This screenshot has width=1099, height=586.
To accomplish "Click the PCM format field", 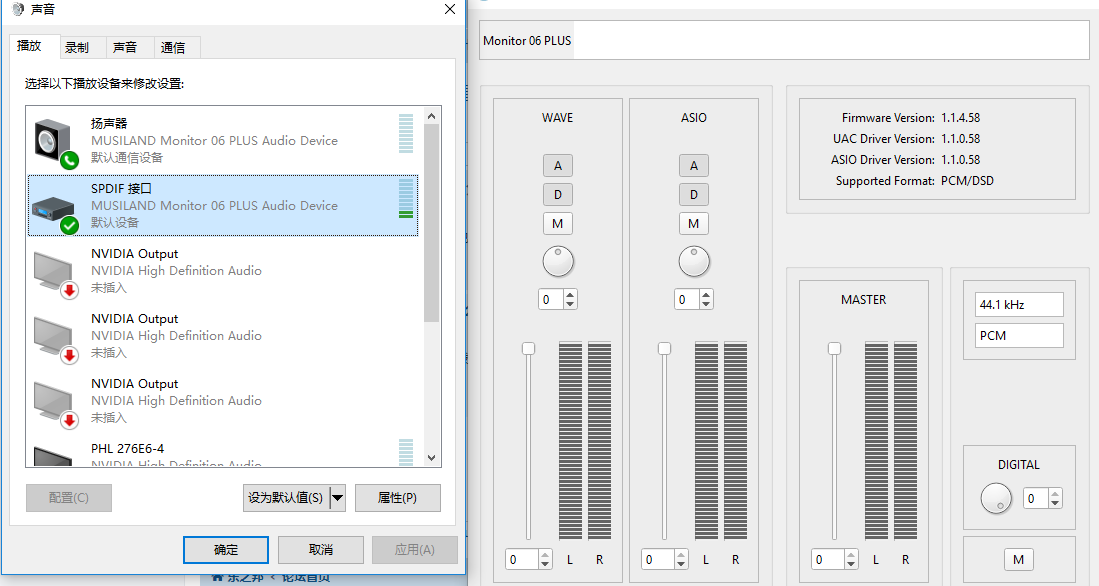I will pyautogui.click(x=1019, y=336).
